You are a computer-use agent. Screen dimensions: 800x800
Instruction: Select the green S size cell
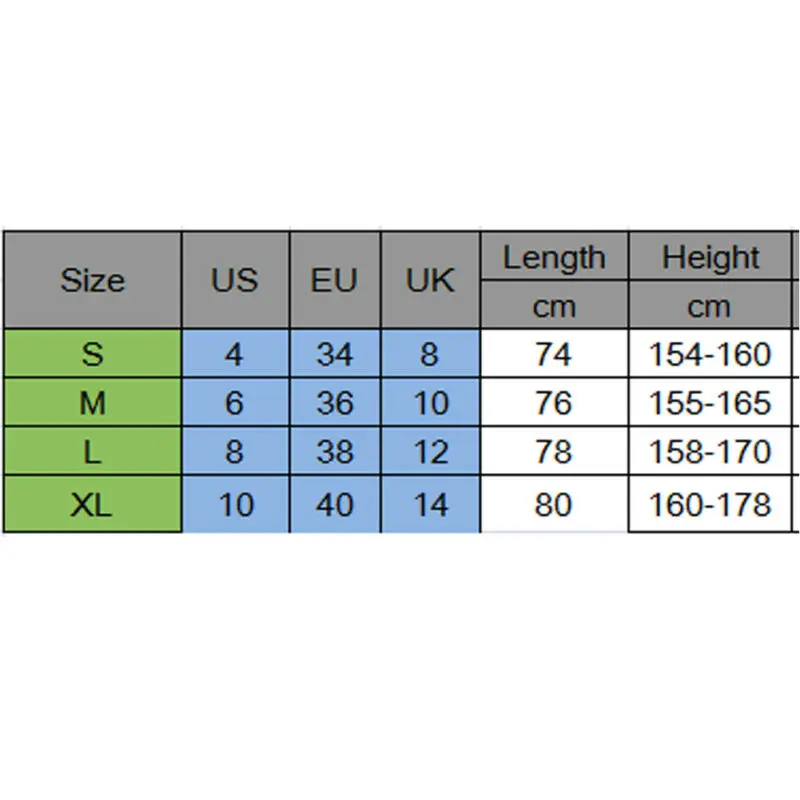click(x=92, y=354)
